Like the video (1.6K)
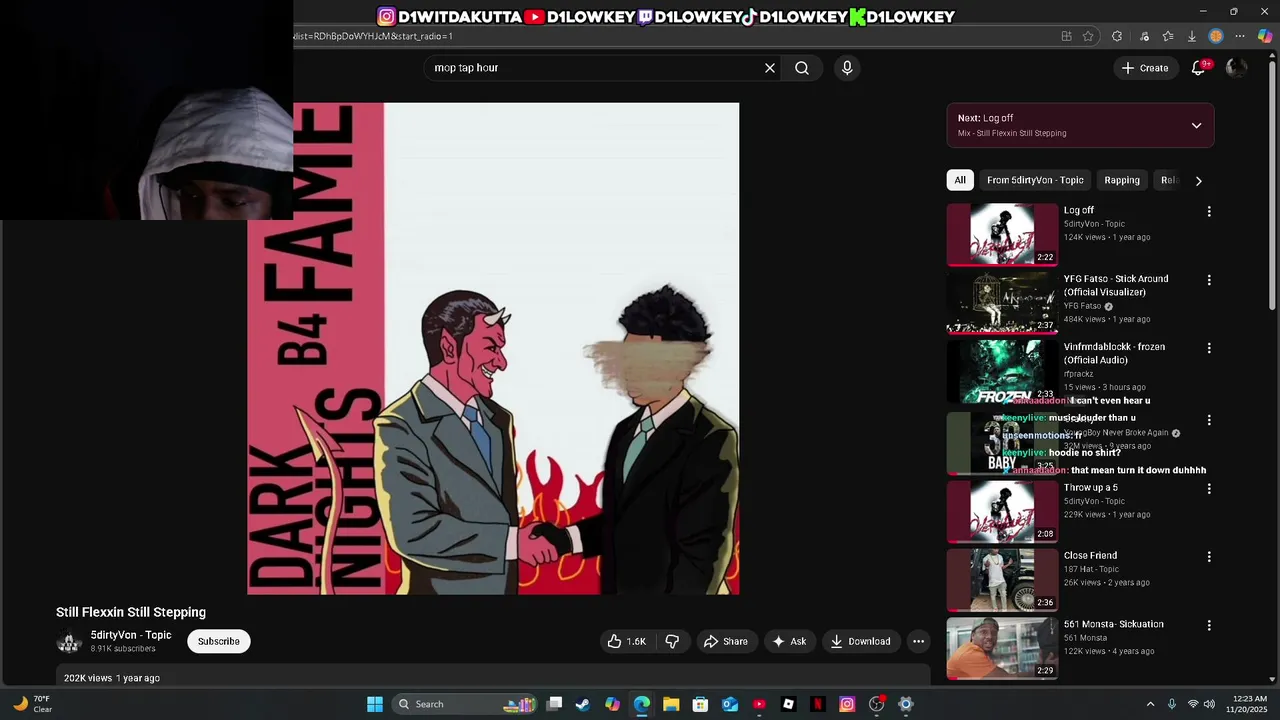 click(x=626, y=642)
